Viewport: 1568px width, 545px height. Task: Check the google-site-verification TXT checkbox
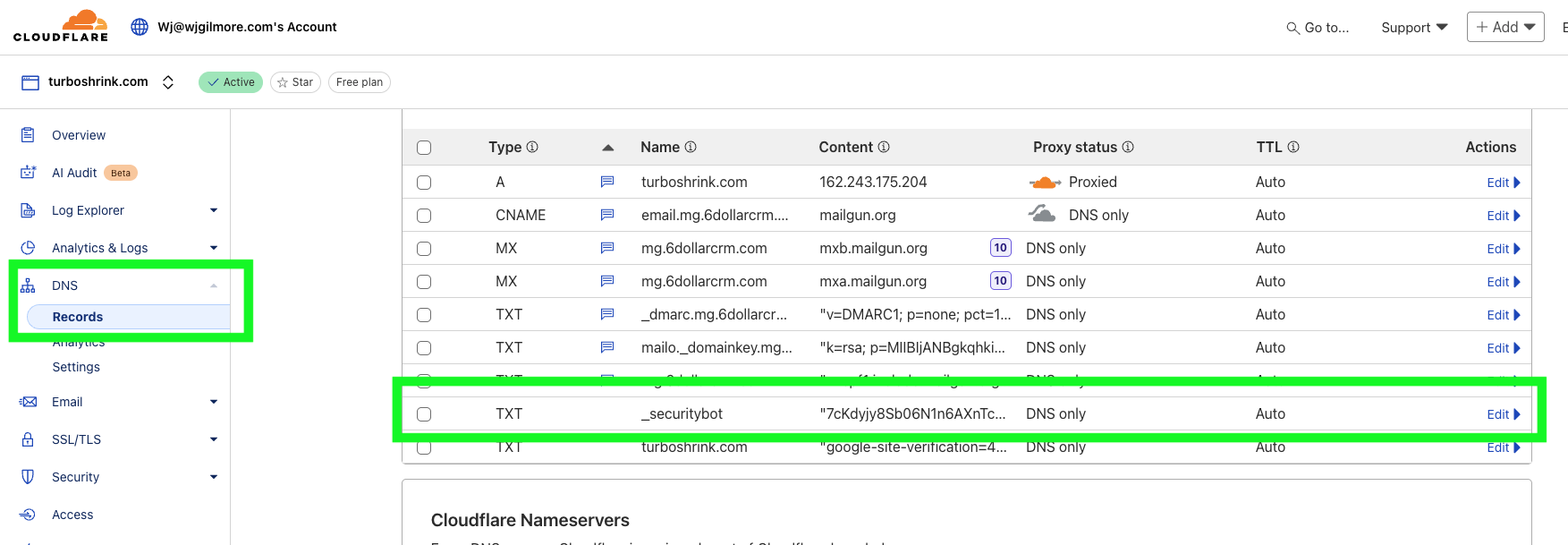pos(424,447)
